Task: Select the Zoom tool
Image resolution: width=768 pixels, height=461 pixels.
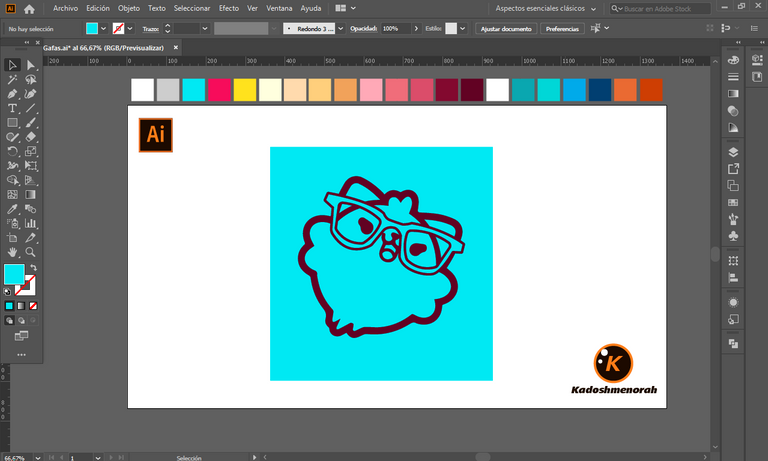Action: (30, 252)
